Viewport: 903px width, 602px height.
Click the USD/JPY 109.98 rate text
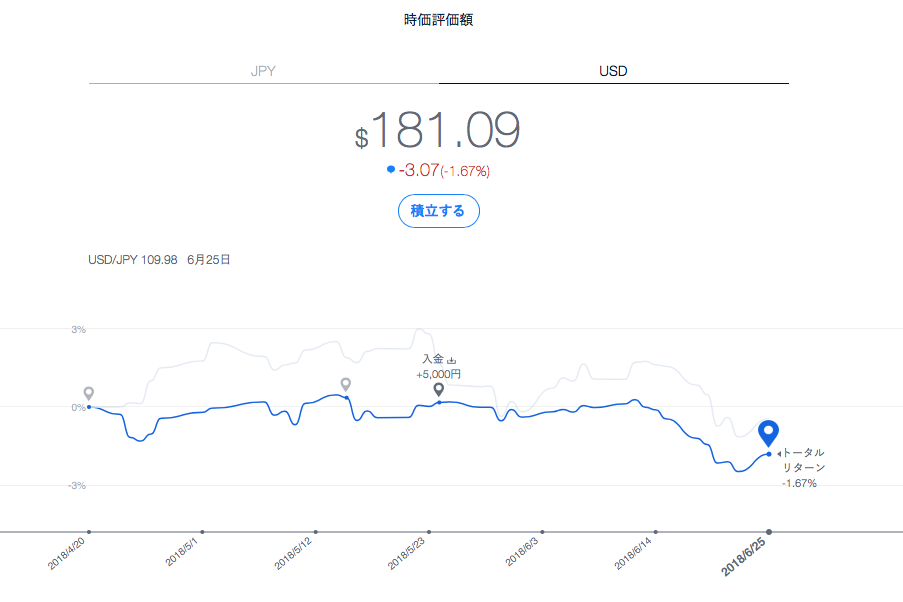133,260
